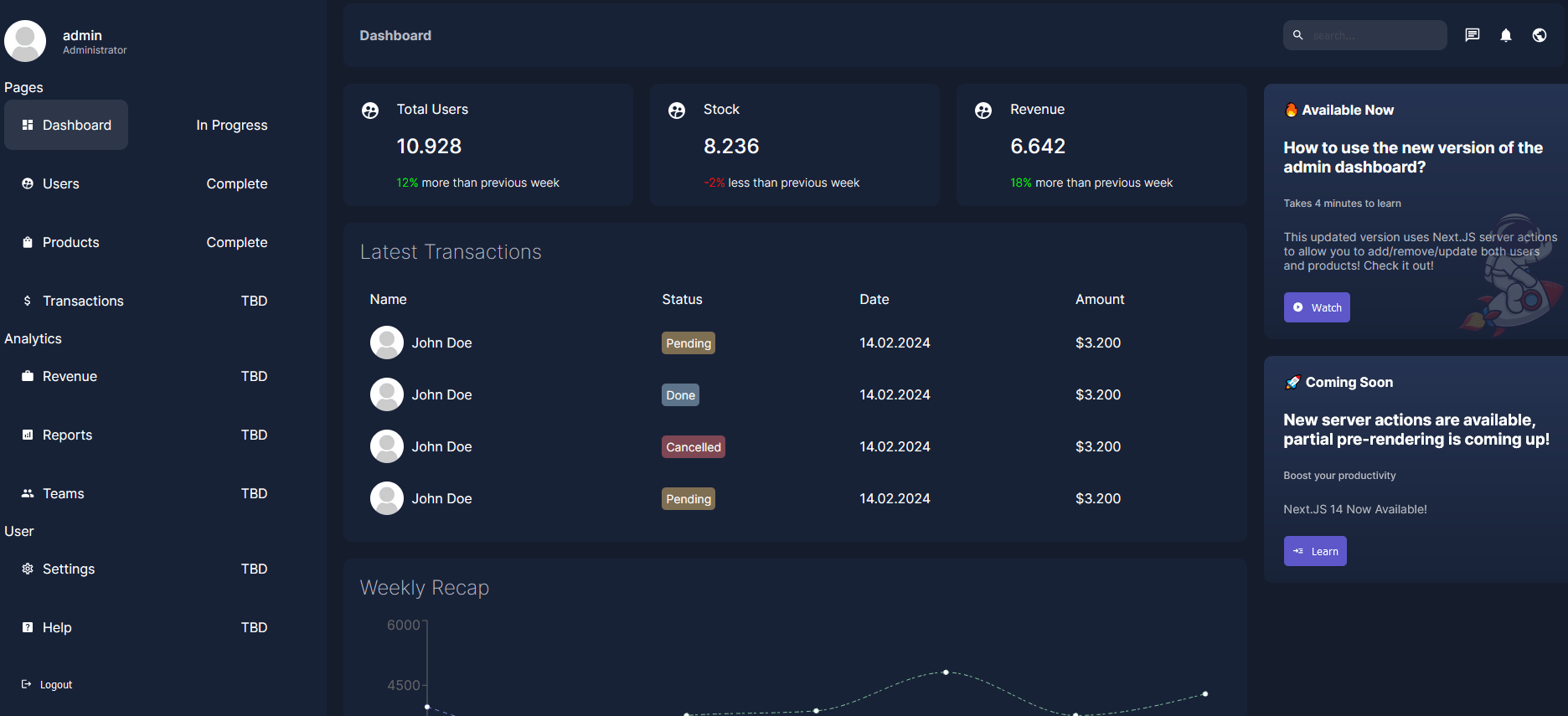Open Transactions sidebar item
1568x716 pixels.
(83, 301)
